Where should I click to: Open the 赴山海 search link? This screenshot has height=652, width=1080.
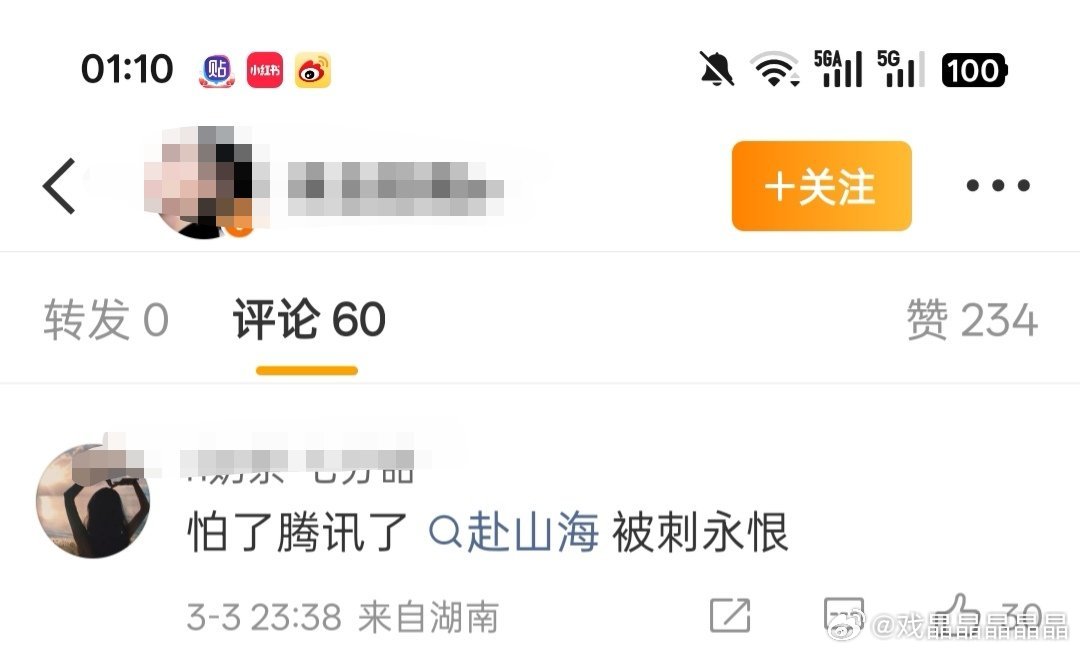point(513,532)
